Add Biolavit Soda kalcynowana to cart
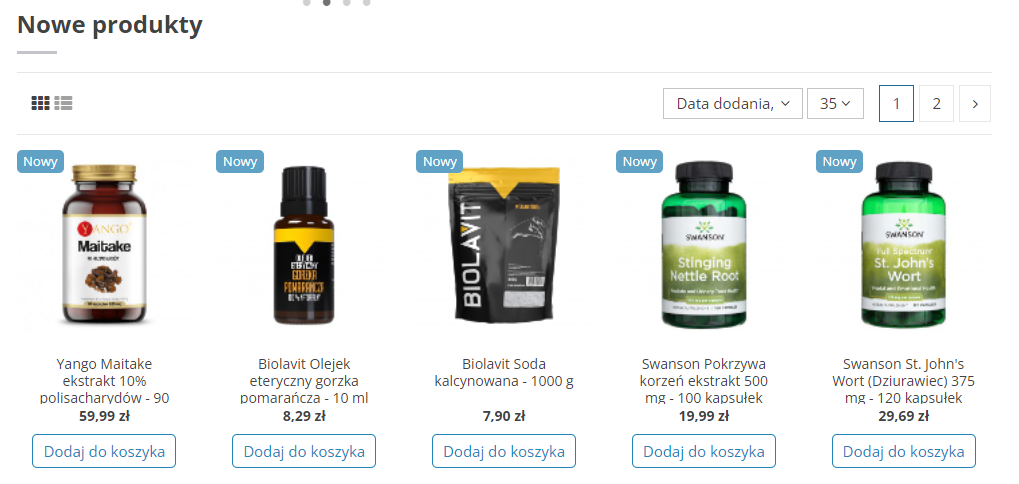 [504, 451]
